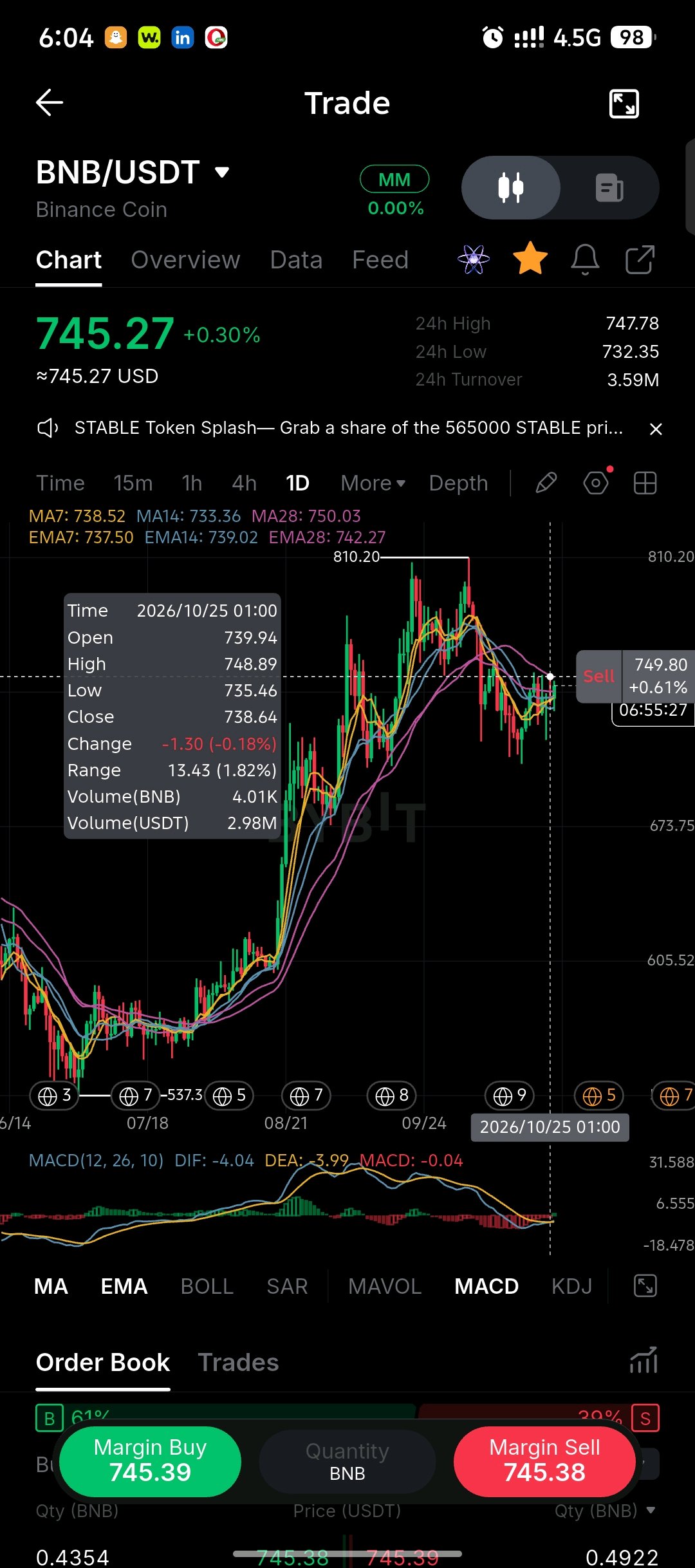Toggle the favorite star icon
This screenshot has height=1568, width=695.
click(530, 259)
